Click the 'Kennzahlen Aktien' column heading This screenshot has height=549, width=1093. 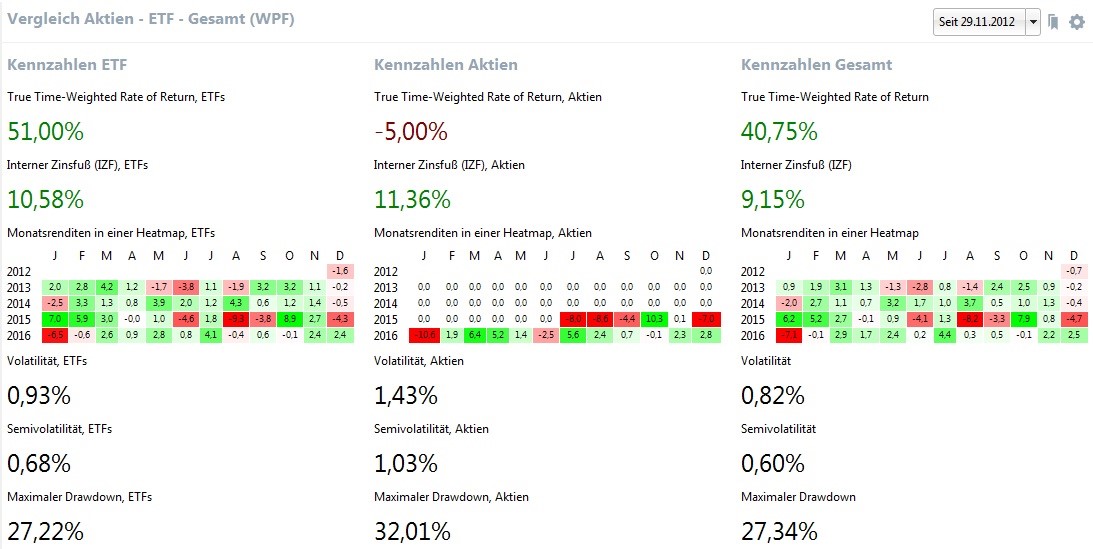coord(446,65)
